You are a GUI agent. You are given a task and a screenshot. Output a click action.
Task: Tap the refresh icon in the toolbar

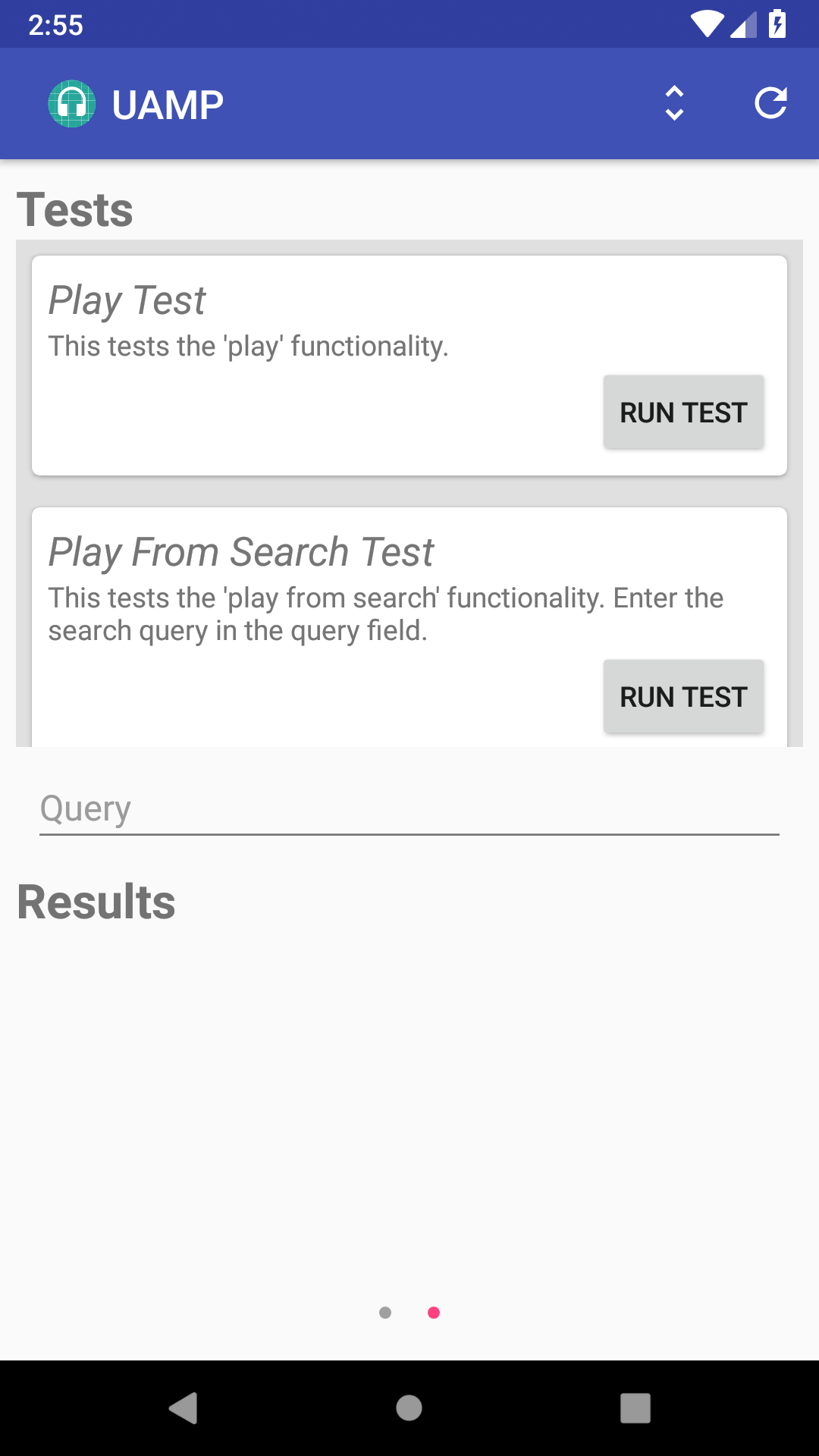(771, 103)
